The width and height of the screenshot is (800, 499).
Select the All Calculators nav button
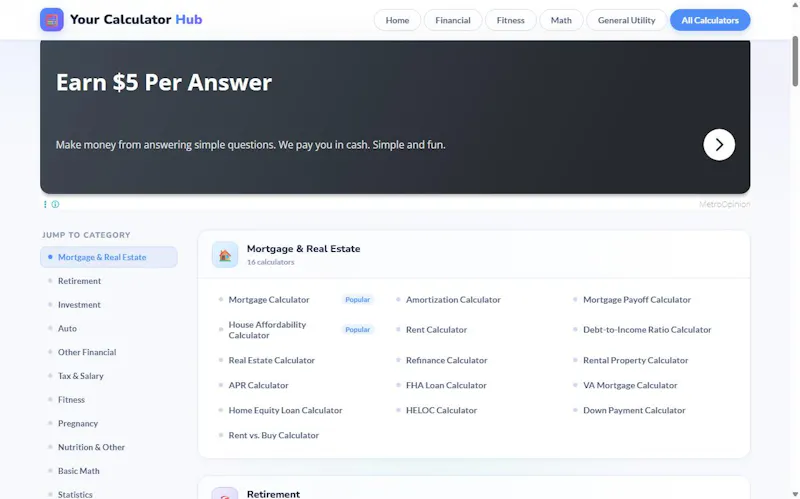(x=710, y=20)
